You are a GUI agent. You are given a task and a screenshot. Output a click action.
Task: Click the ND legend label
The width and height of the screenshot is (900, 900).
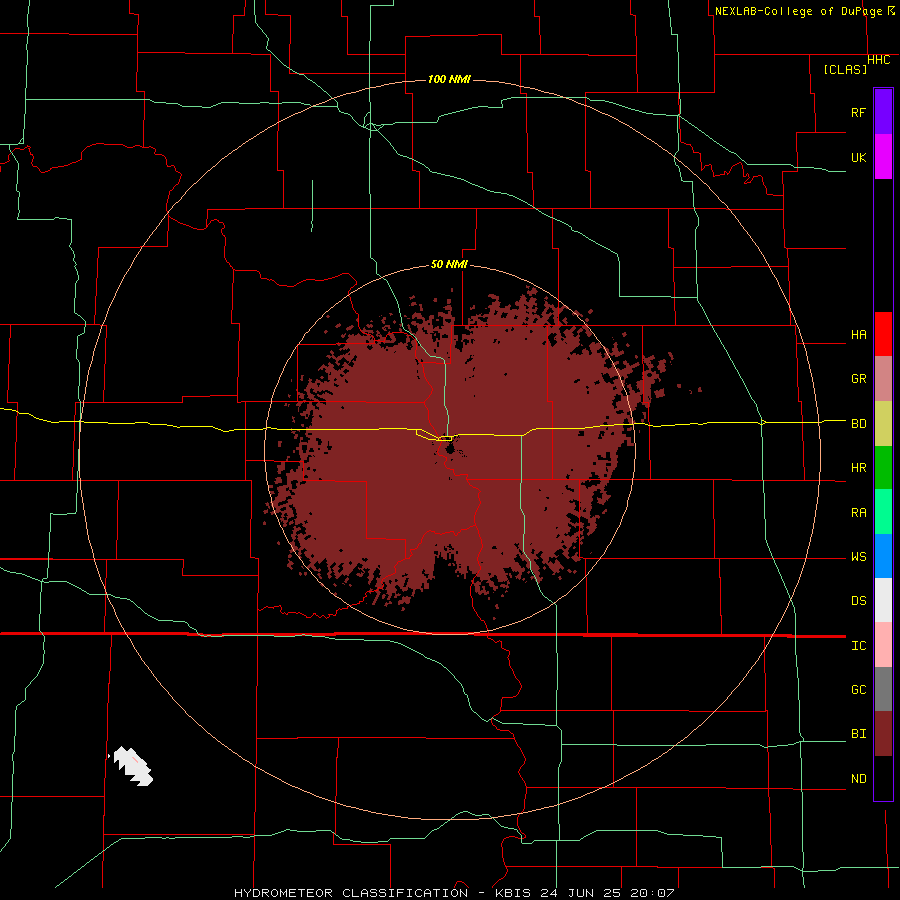click(x=858, y=779)
